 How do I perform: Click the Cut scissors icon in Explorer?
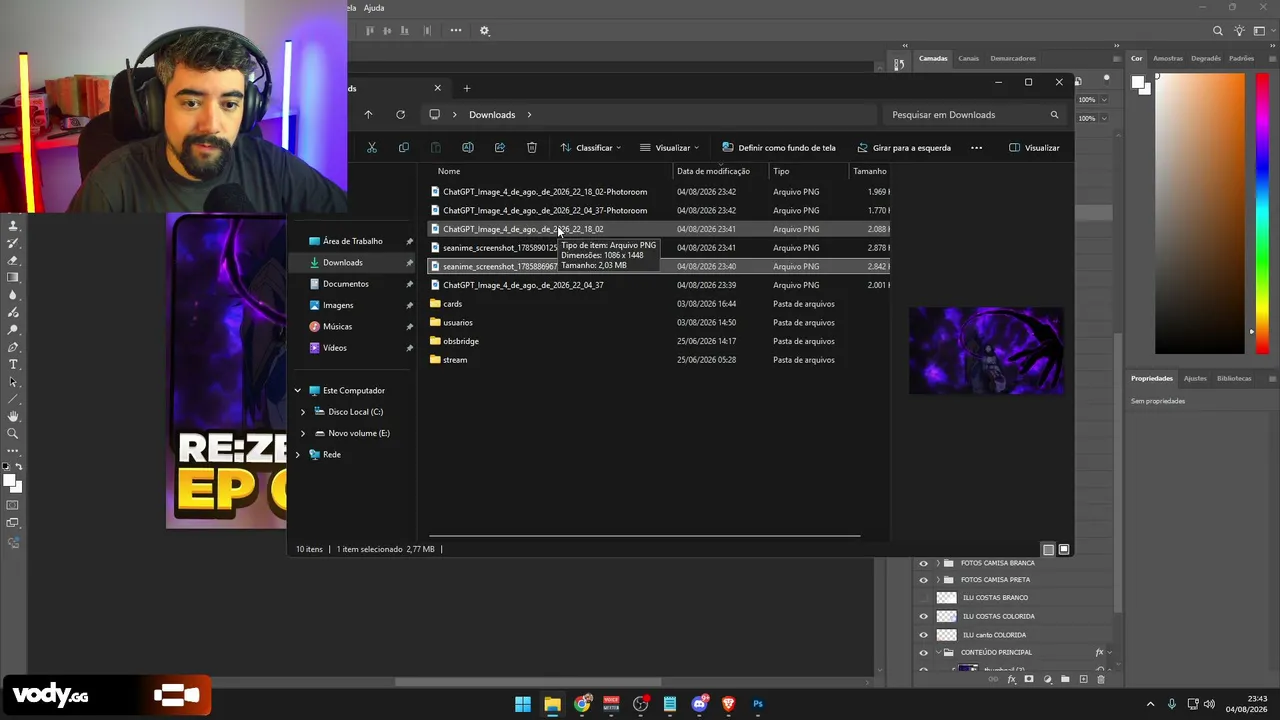pos(372,148)
